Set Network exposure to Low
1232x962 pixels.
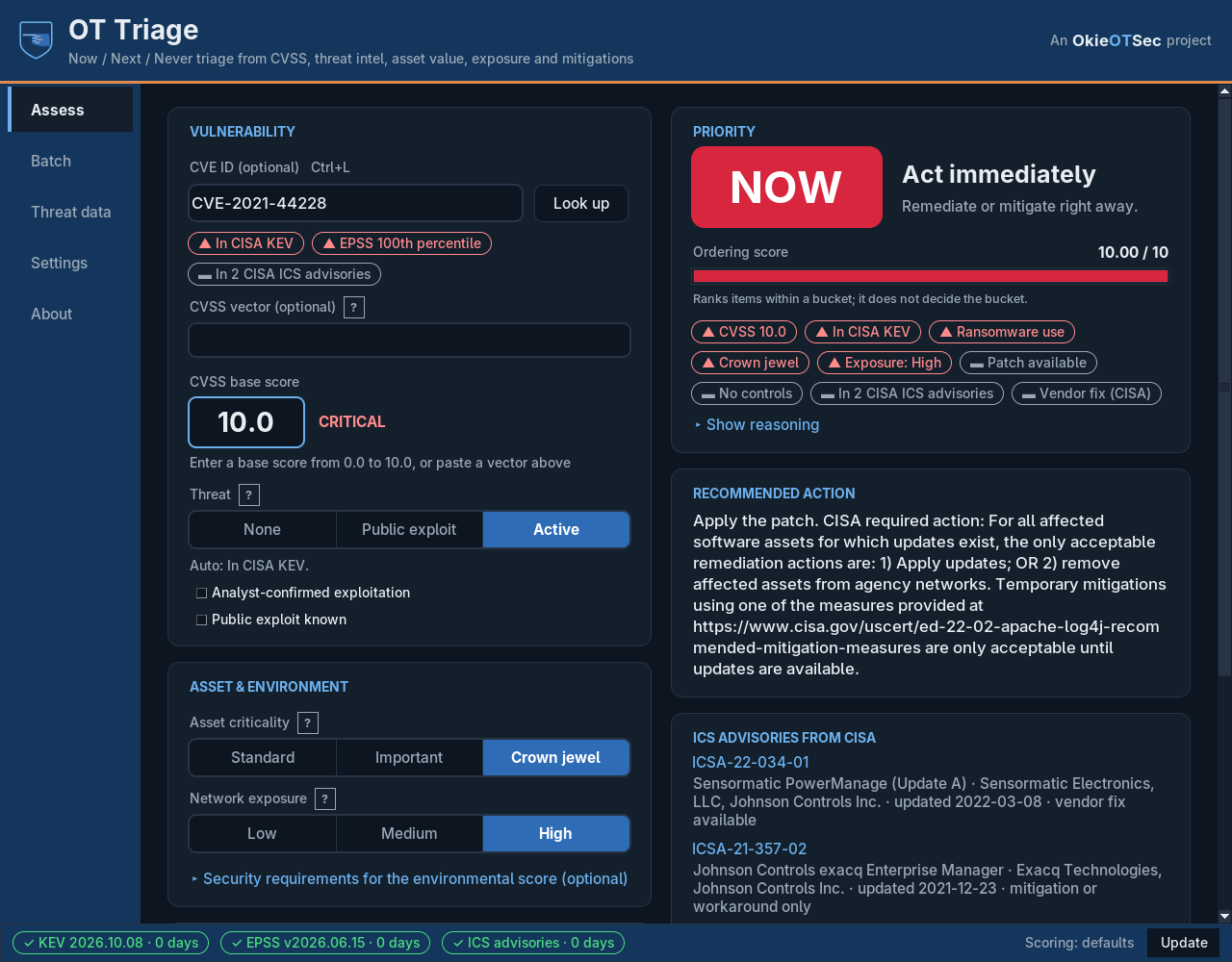[x=263, y=834]
